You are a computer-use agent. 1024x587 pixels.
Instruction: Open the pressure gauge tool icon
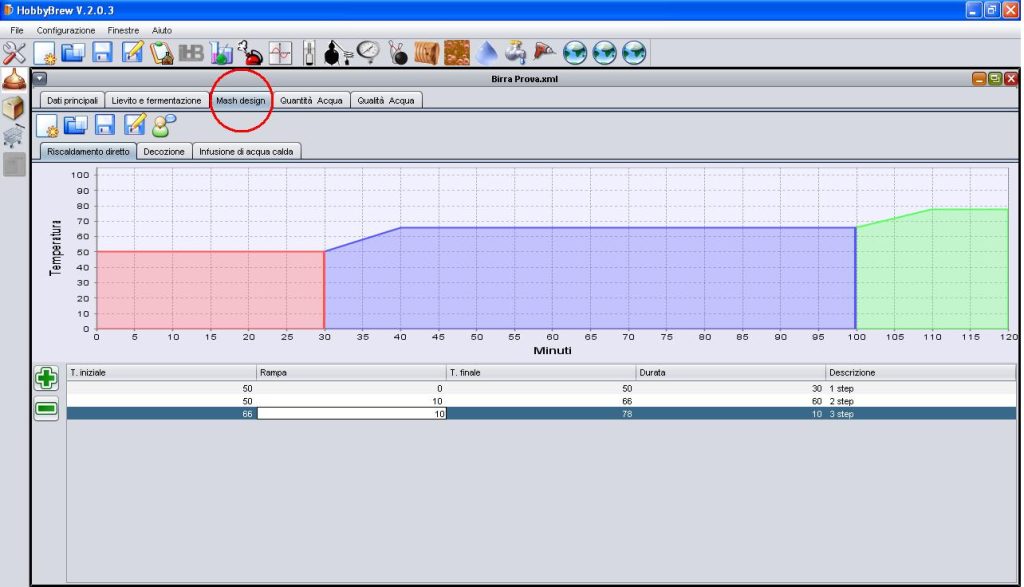[368, 52]
